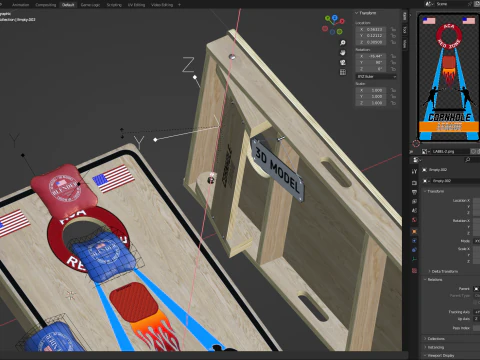Lock sidebar Rotation Z value
The width and height of the screenshot is (480, 360).
pos(393,69)
